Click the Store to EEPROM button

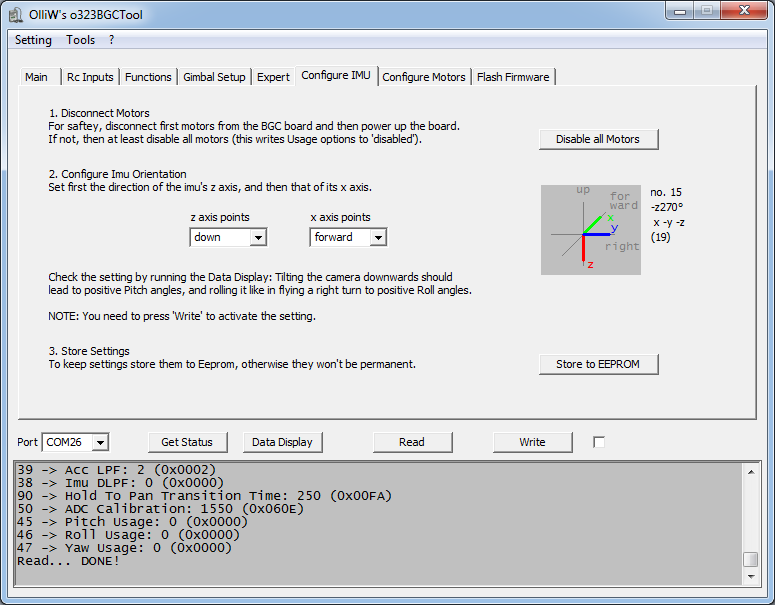598,364
